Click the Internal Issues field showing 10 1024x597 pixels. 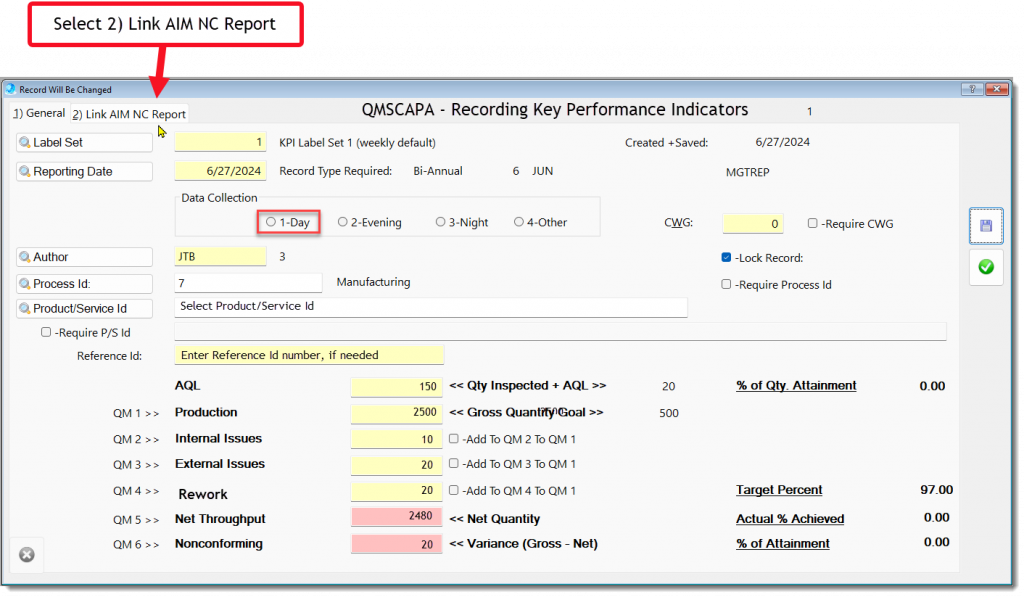(396, 438)
